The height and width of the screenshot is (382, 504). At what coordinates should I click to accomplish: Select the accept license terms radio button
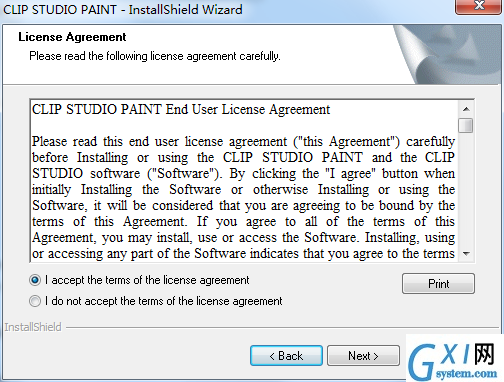[35, 280]
